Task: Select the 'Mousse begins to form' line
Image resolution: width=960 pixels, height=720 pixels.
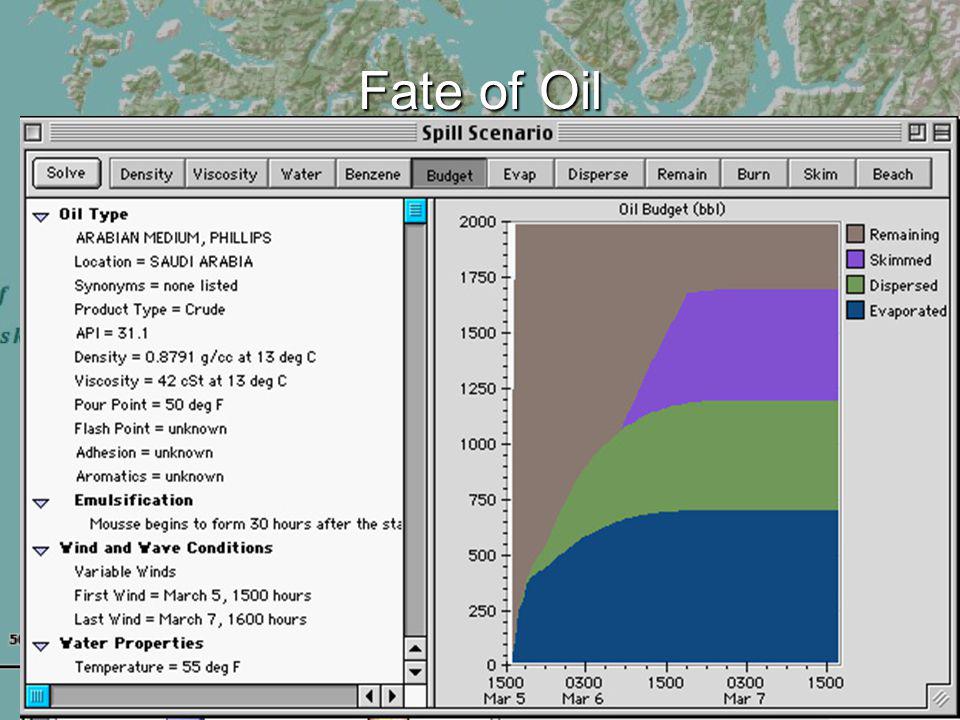Action: [x=246, y=524]
